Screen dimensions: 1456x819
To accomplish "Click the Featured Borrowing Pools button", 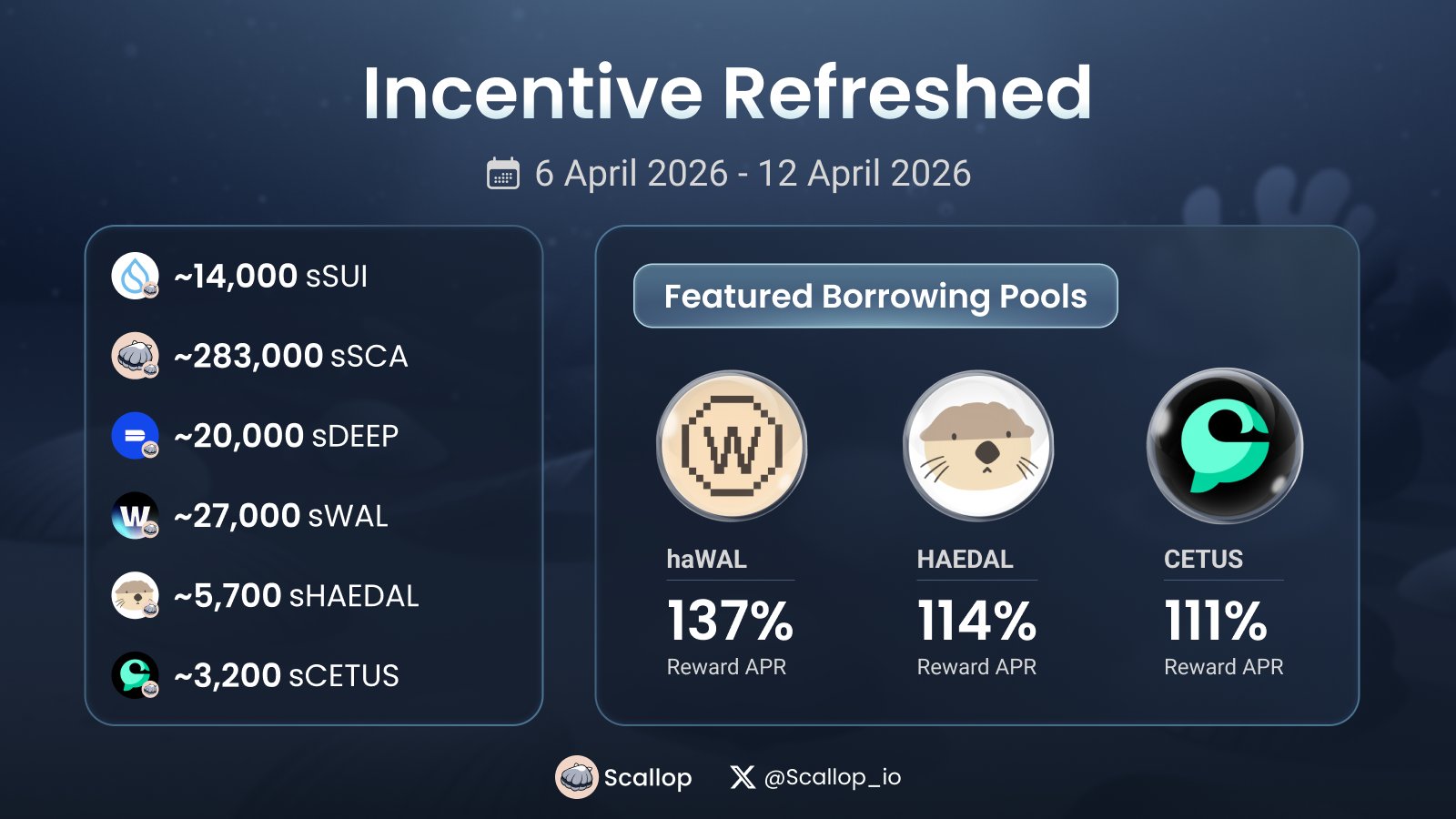I will click(875, 296).
